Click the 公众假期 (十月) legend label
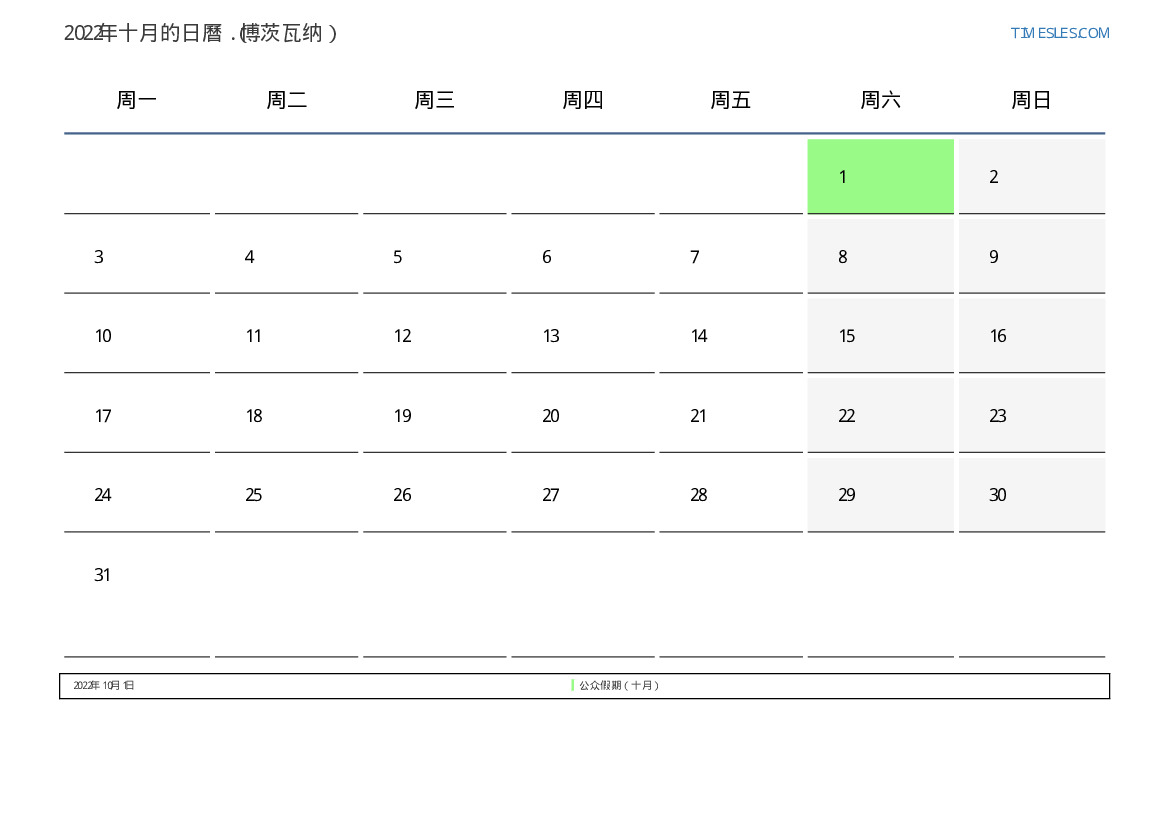Image resolution: width=1169 pixels, height=827 pixels. 618,686
